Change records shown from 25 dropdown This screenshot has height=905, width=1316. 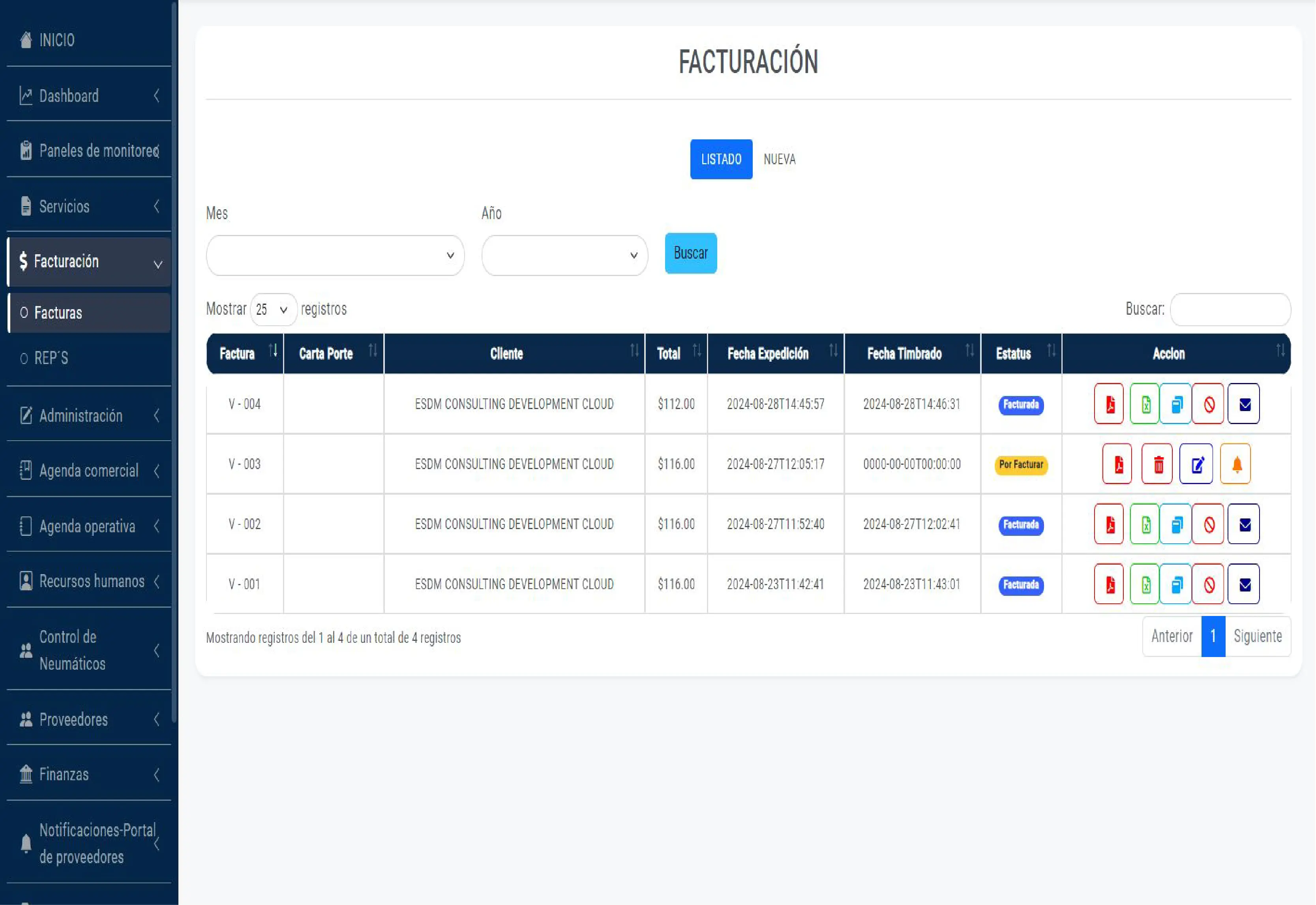pos(273,310)
